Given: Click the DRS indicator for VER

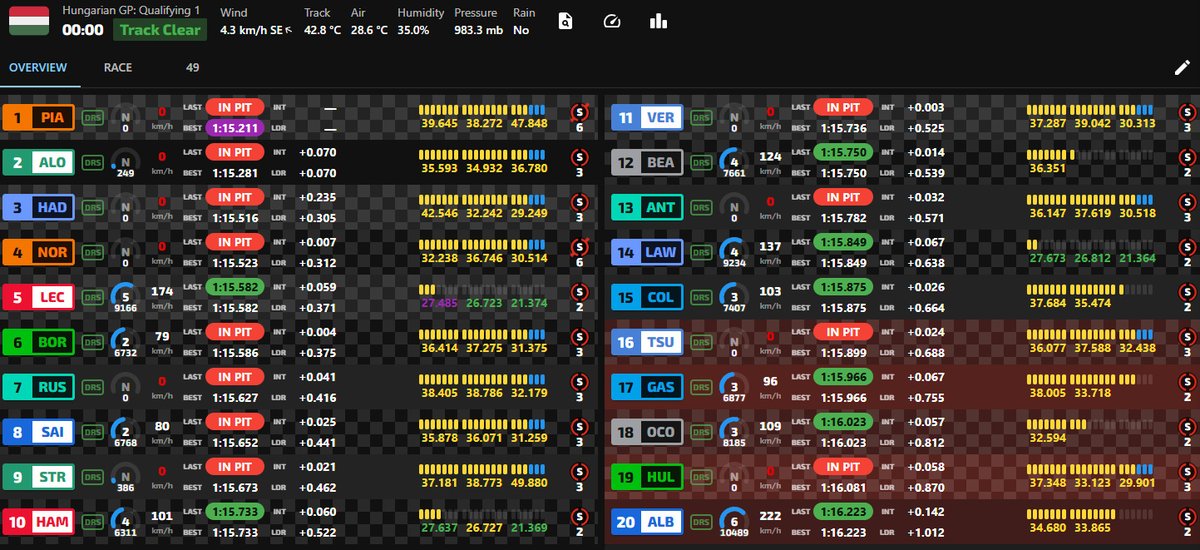Looking at the screenshot, I should [701, 118].
